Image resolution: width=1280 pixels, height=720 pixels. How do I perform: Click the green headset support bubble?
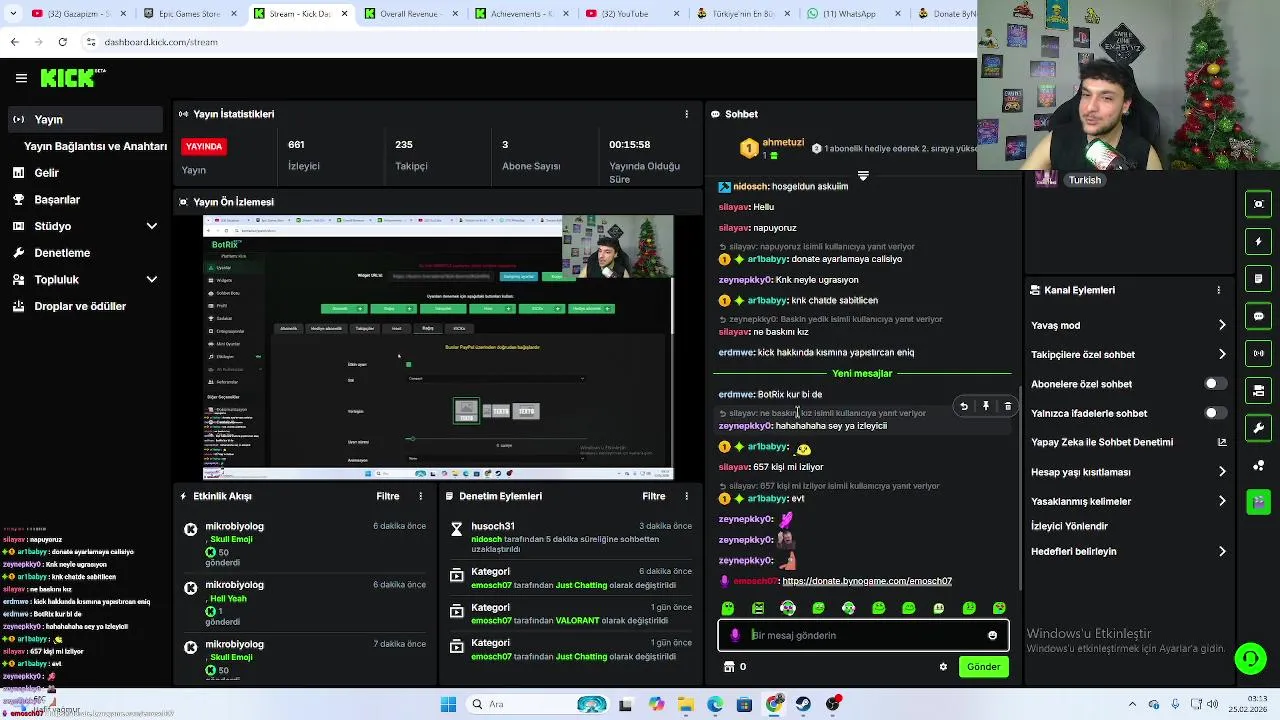[x=1250, y=658]
